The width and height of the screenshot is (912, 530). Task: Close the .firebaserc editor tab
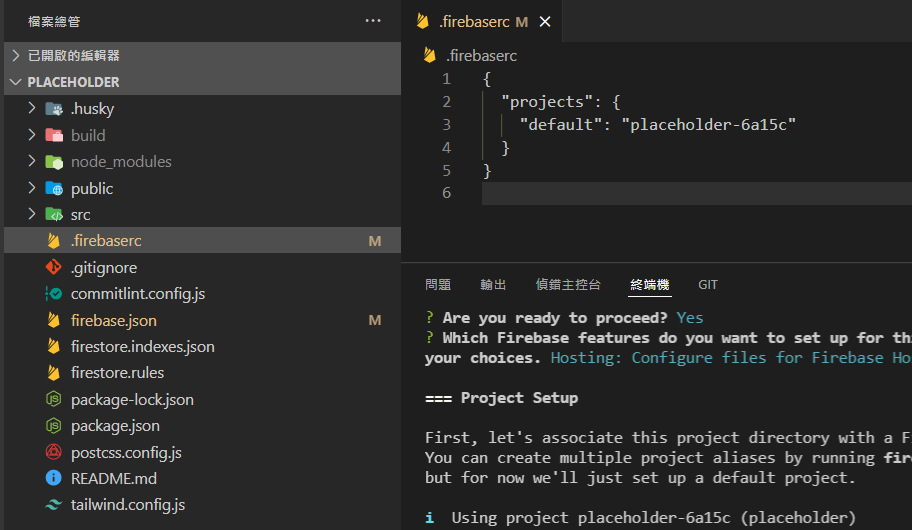point(545,21)
